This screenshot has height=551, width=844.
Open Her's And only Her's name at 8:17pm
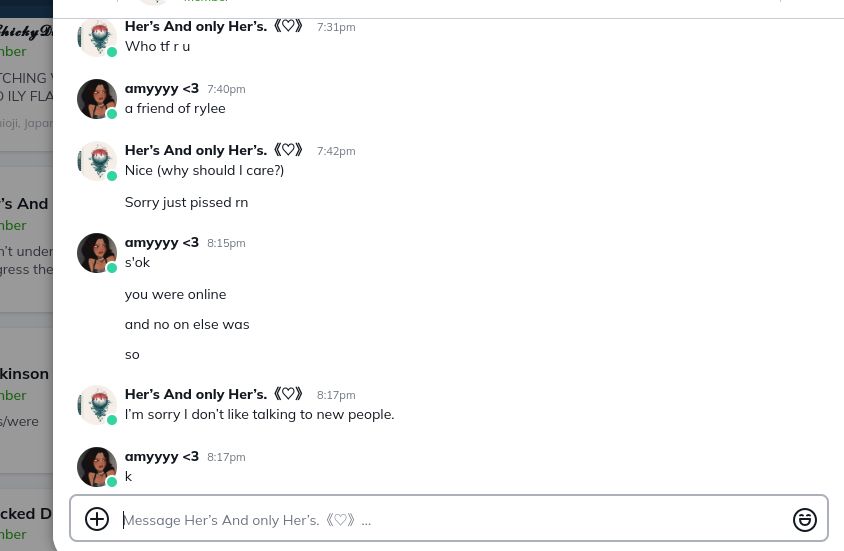click(214, 394)
